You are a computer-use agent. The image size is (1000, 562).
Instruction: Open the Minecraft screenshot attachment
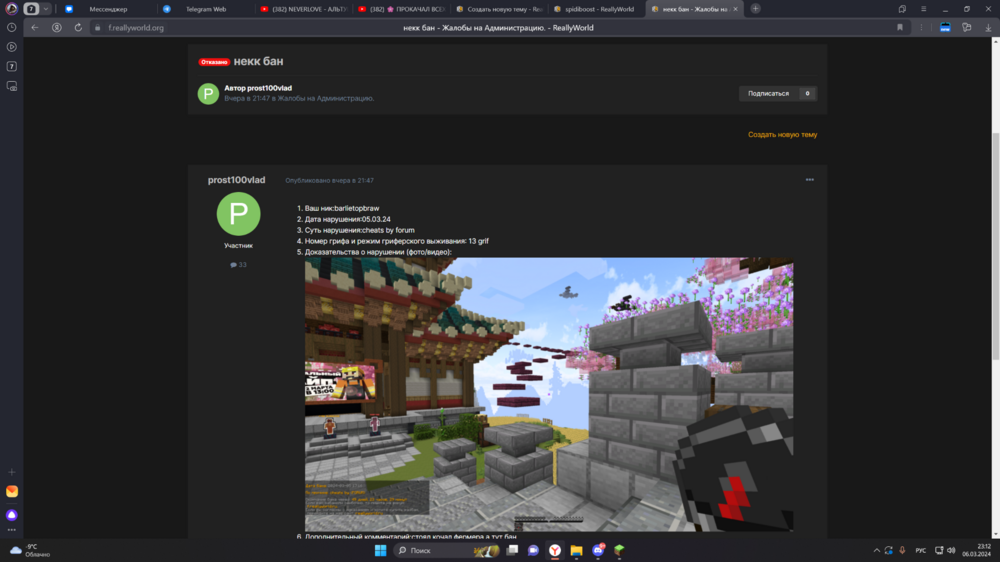pos(548,394)
